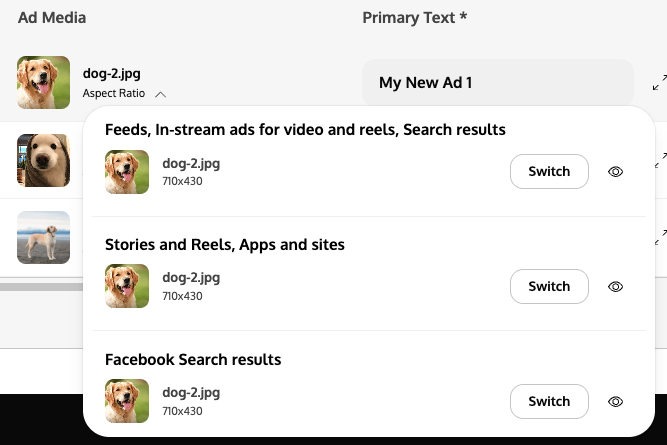Screen dimensions: 667x445
Task: Preview the Feeds placement with eye icon
Action: coord(615,171)
